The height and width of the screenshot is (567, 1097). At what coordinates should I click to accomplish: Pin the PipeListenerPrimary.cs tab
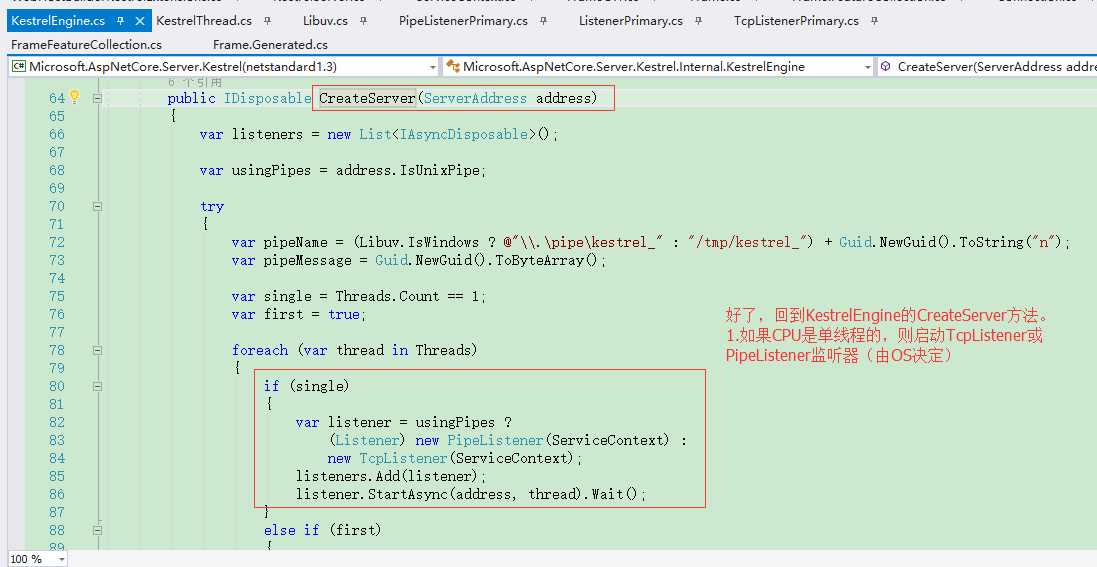click(x=544, y=21)
